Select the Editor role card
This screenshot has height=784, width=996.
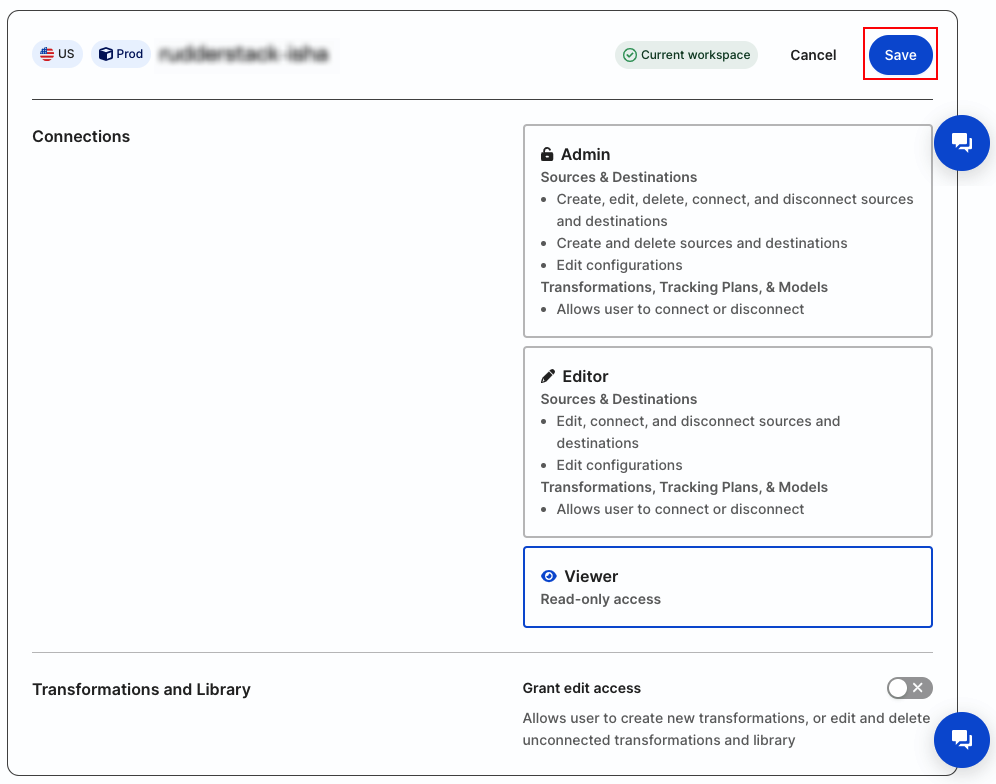tap(727, 442)
